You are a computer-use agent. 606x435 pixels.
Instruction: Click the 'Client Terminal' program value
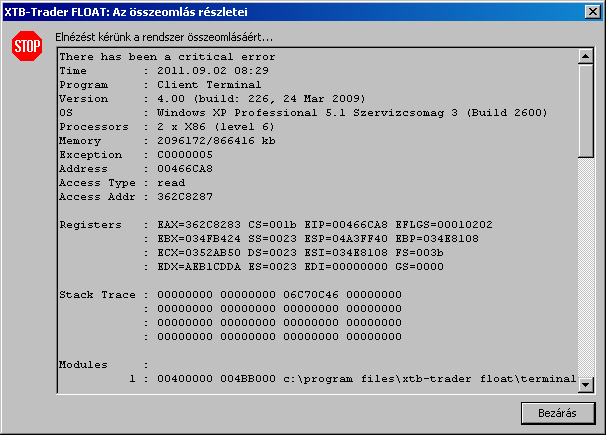tap(209, 85)
